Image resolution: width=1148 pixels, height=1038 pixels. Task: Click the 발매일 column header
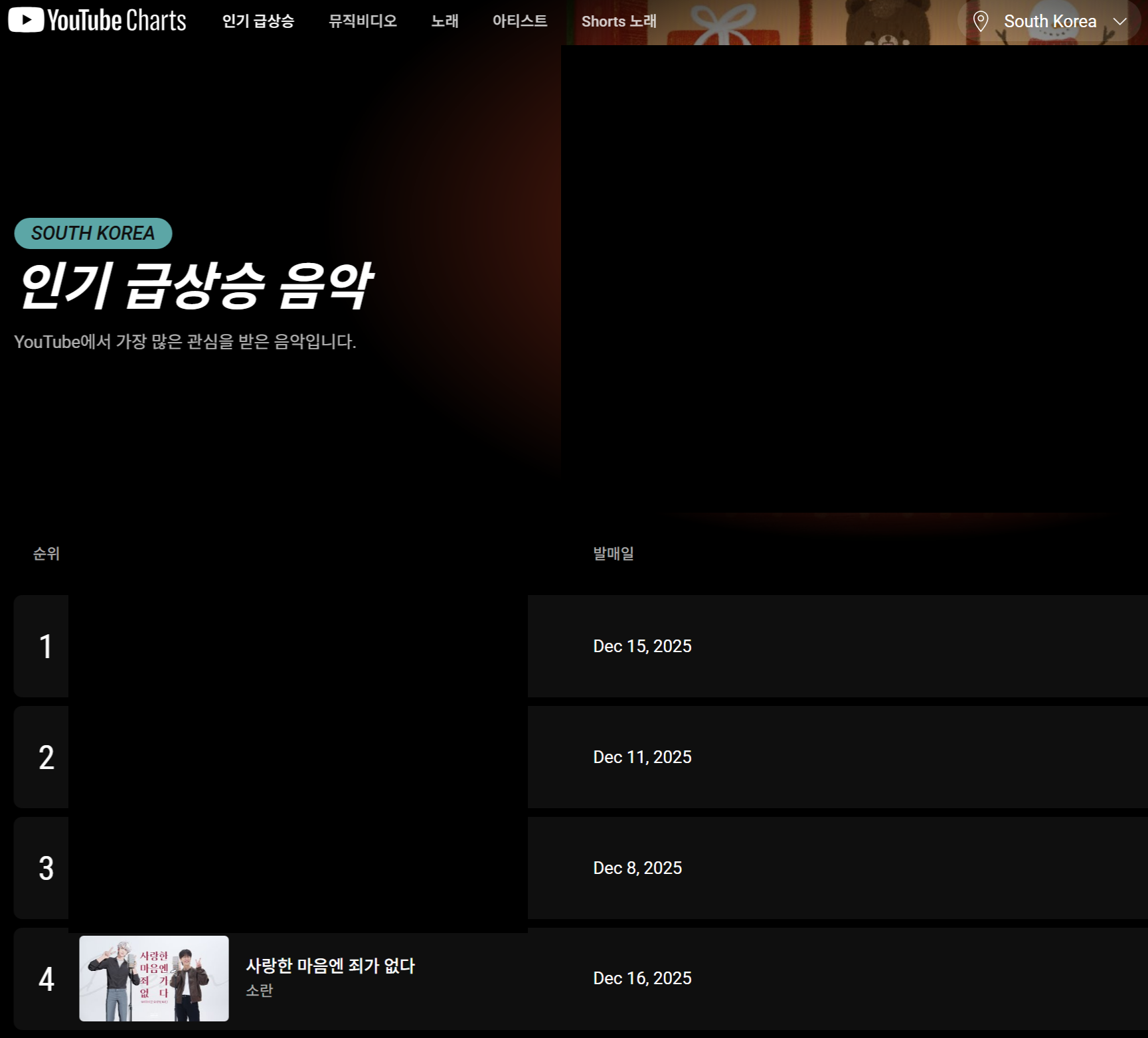click(x=613, y=553)
